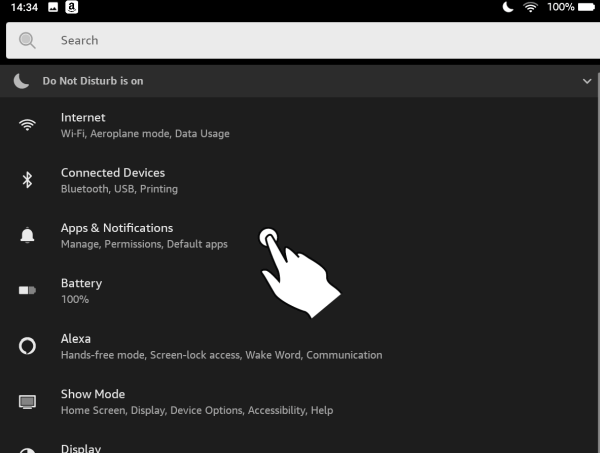
Task: Tap the Alexa ring icon
Action: pyautogui.click(x=27, y=346)
